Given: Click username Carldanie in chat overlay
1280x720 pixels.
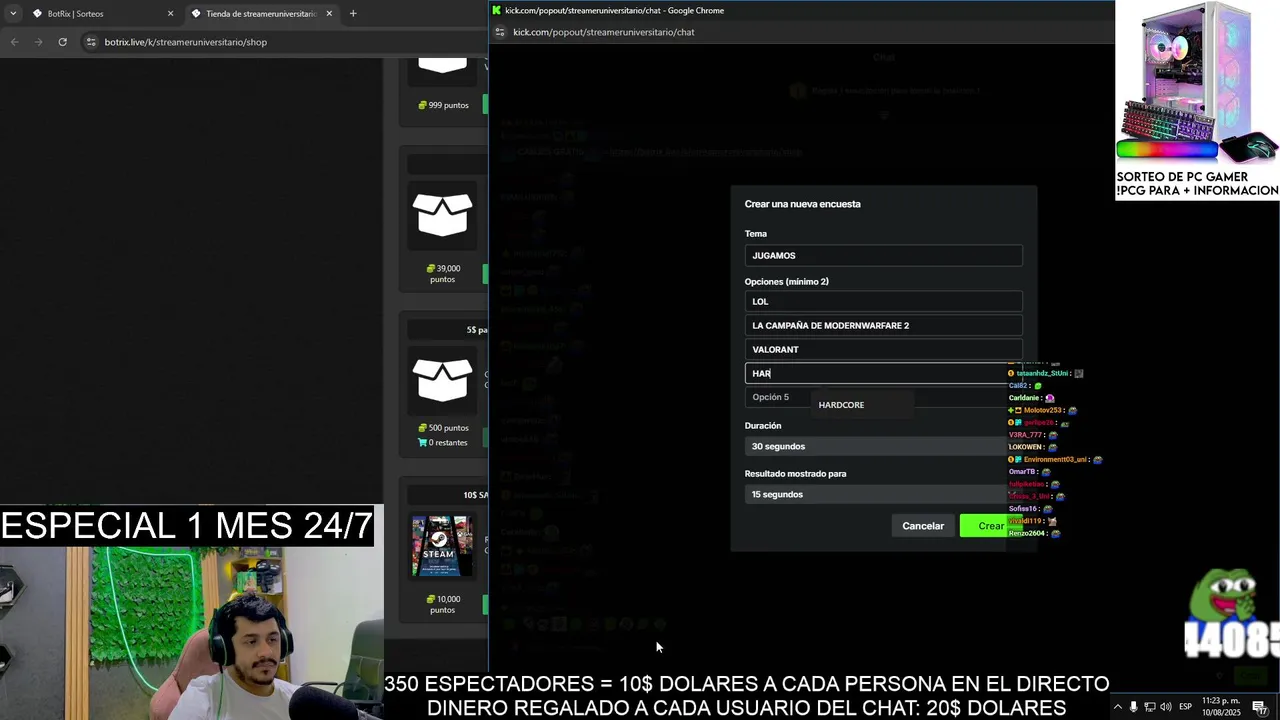Looking at the screenshot, I should 1024,398.
